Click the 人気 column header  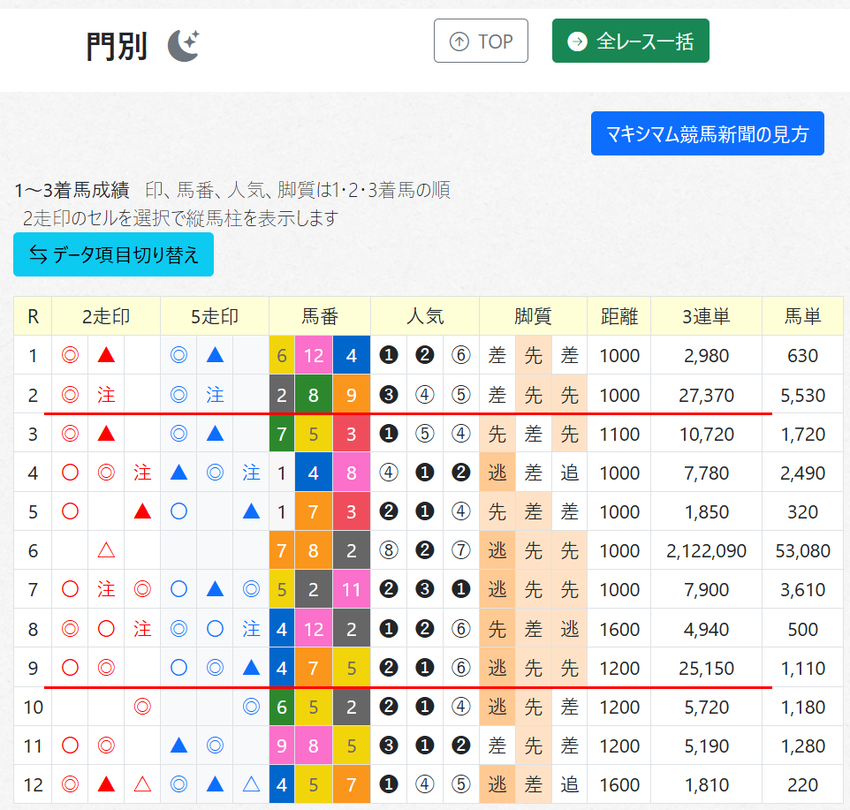tap(425, 316)
